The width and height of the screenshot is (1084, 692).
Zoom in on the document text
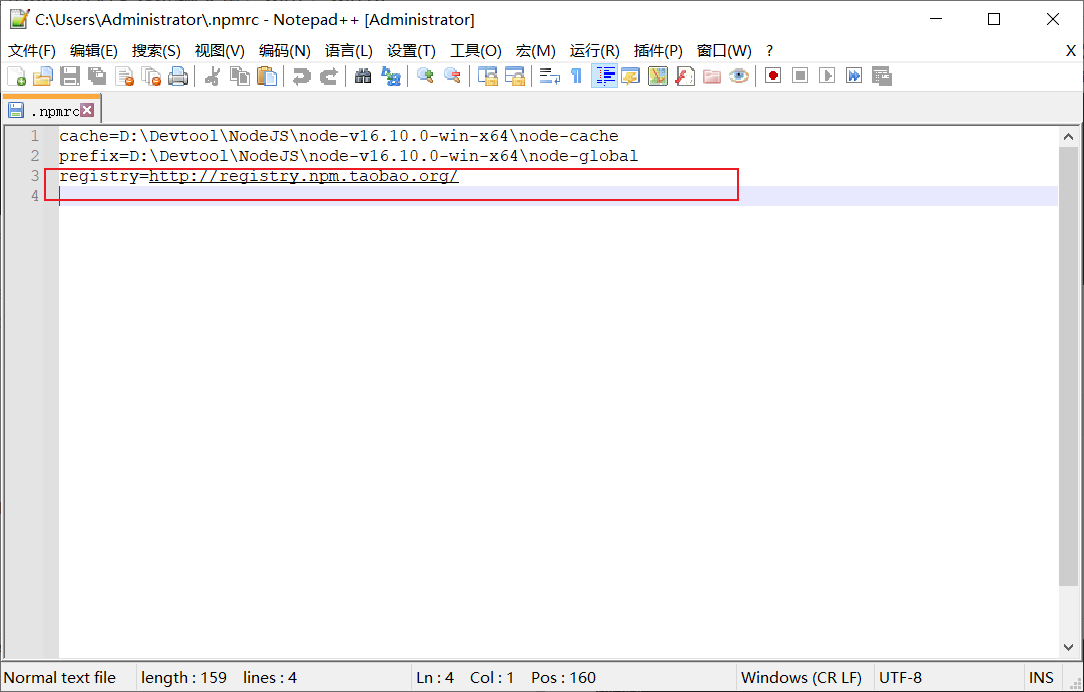pyautogui.click(x=424, y=75)
